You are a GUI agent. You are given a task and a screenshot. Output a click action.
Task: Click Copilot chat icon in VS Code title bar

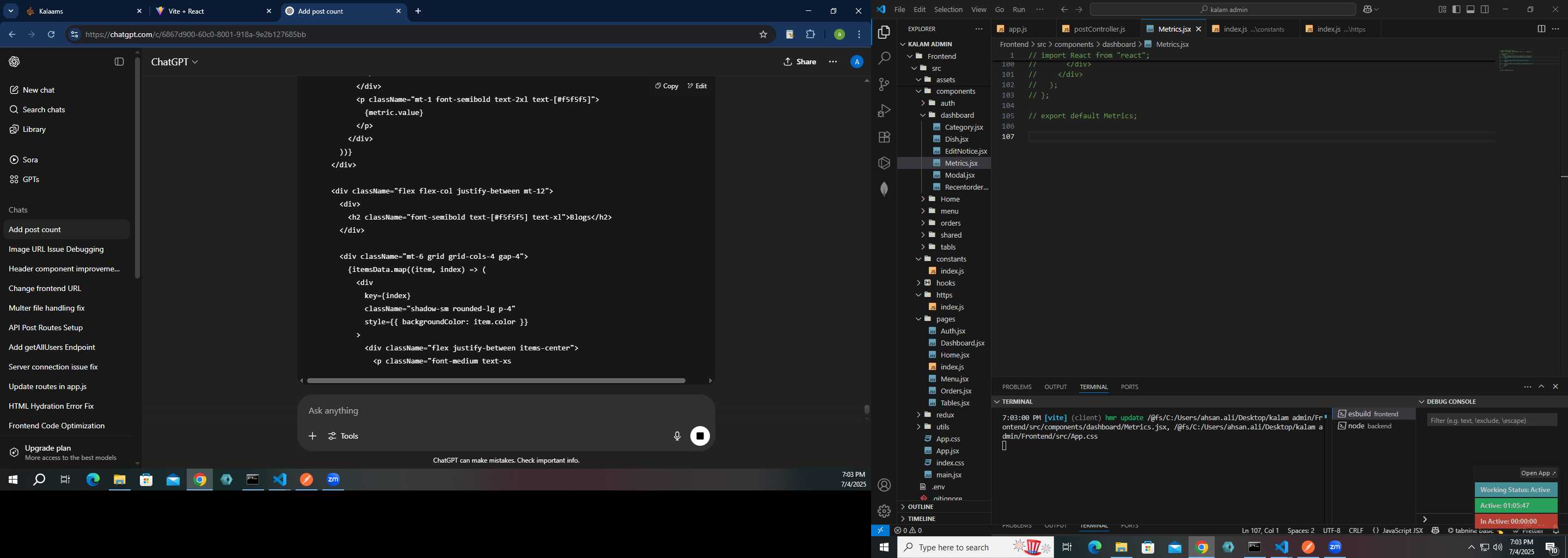(x=1367, y=10)
